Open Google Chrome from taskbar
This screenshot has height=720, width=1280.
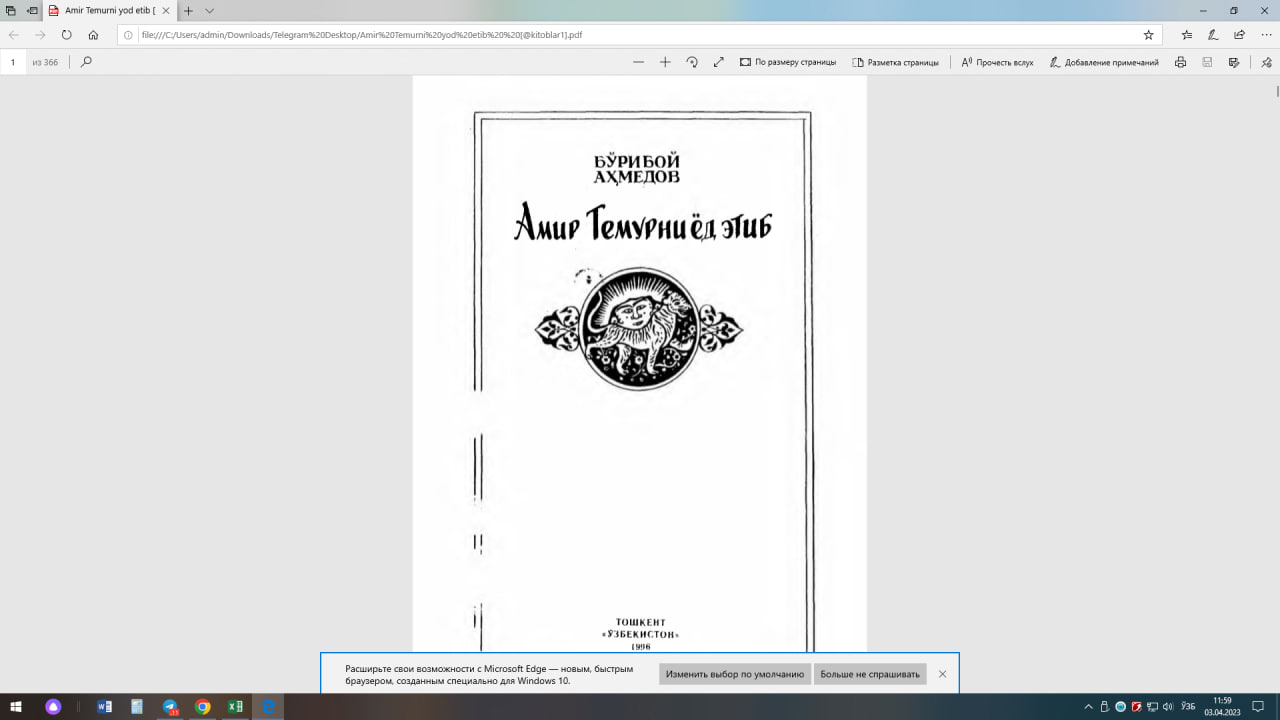[202, 706]
